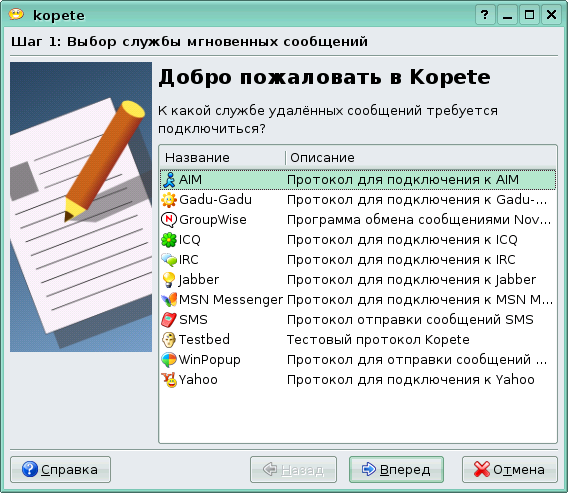Screen dimensions: 568x493
Task: Close the kopete window
Action: (x=551, y=15)
